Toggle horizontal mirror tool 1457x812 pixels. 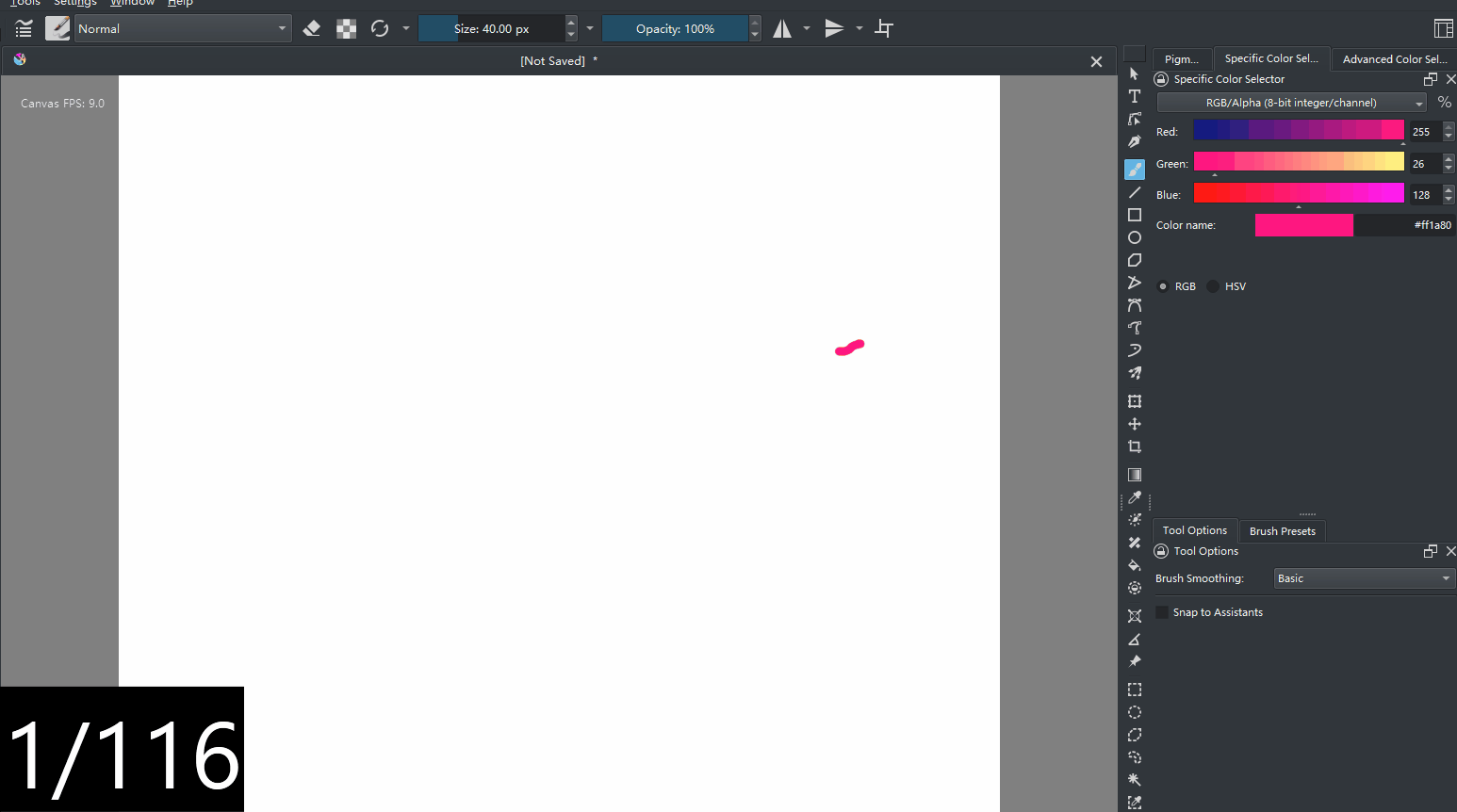coord(782,28)
